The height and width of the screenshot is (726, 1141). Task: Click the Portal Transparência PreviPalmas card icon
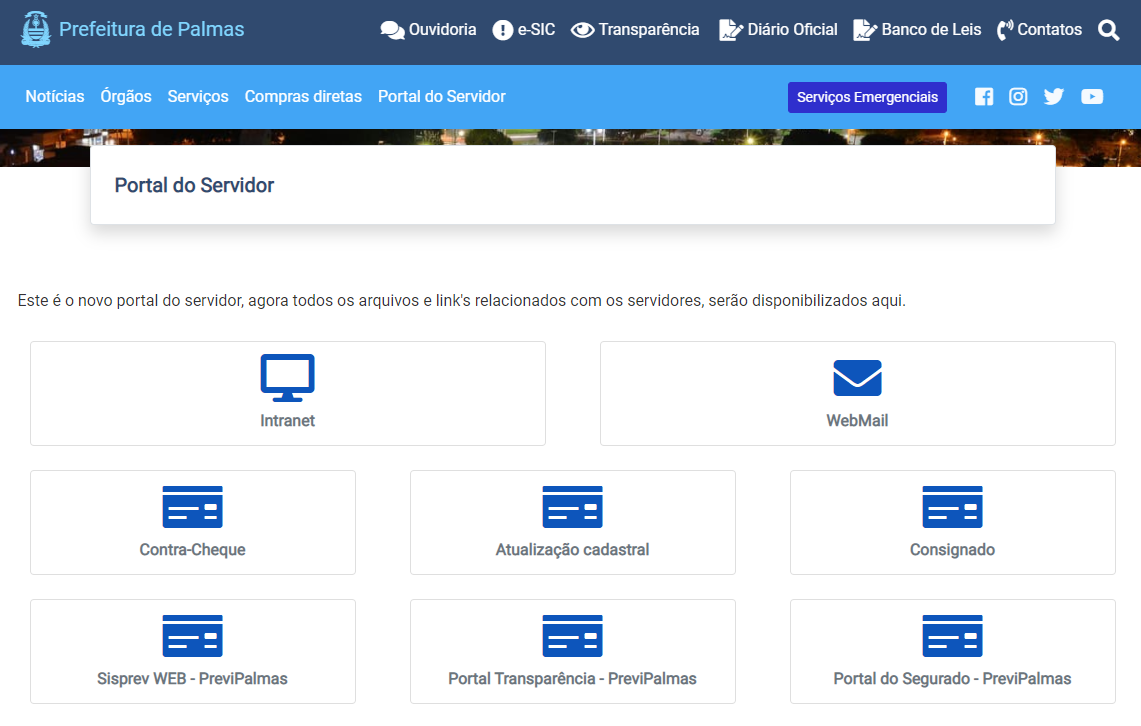click(573, 636)
